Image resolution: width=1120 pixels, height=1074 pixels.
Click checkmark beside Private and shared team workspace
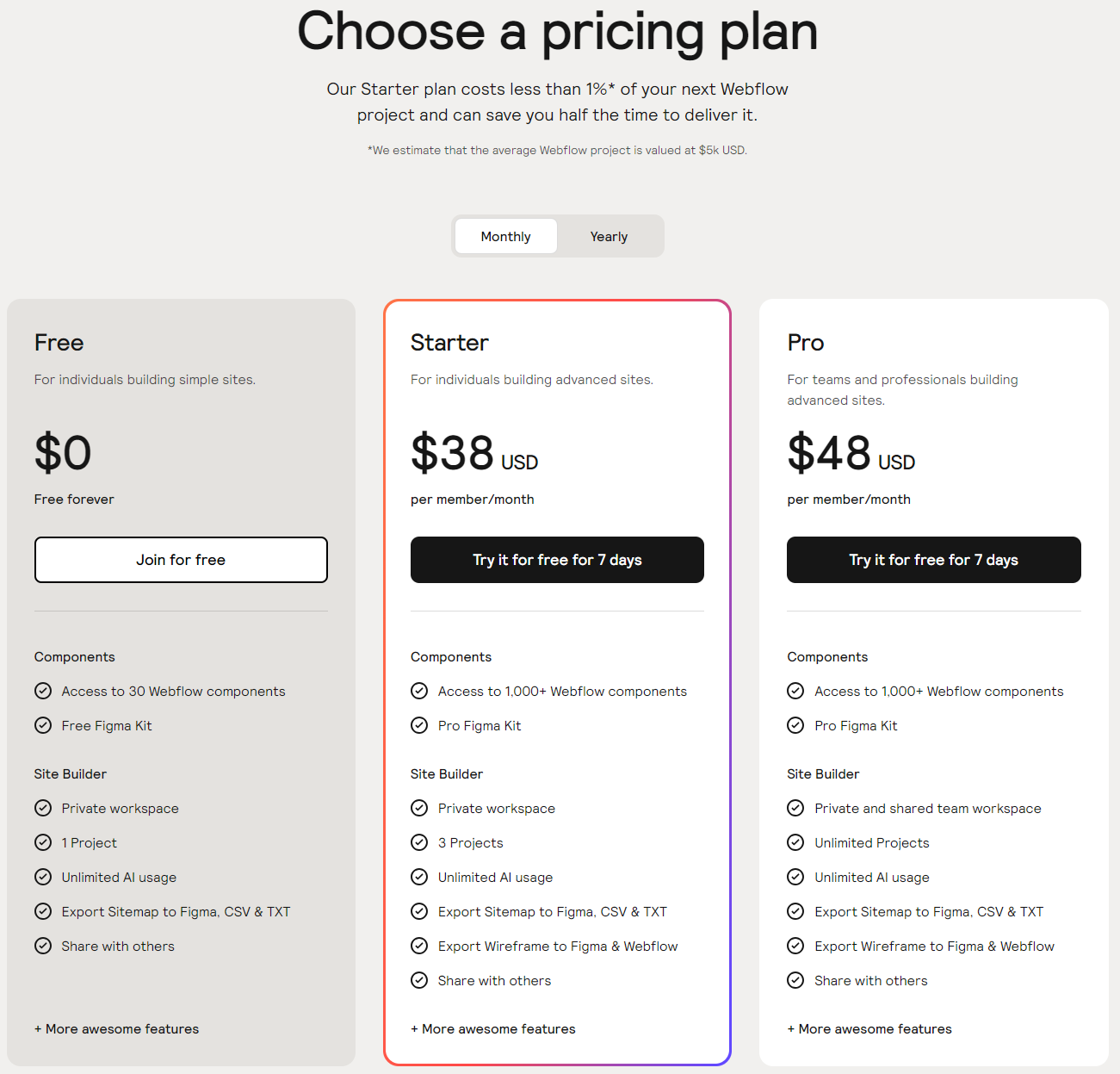[x=795, y=808]
